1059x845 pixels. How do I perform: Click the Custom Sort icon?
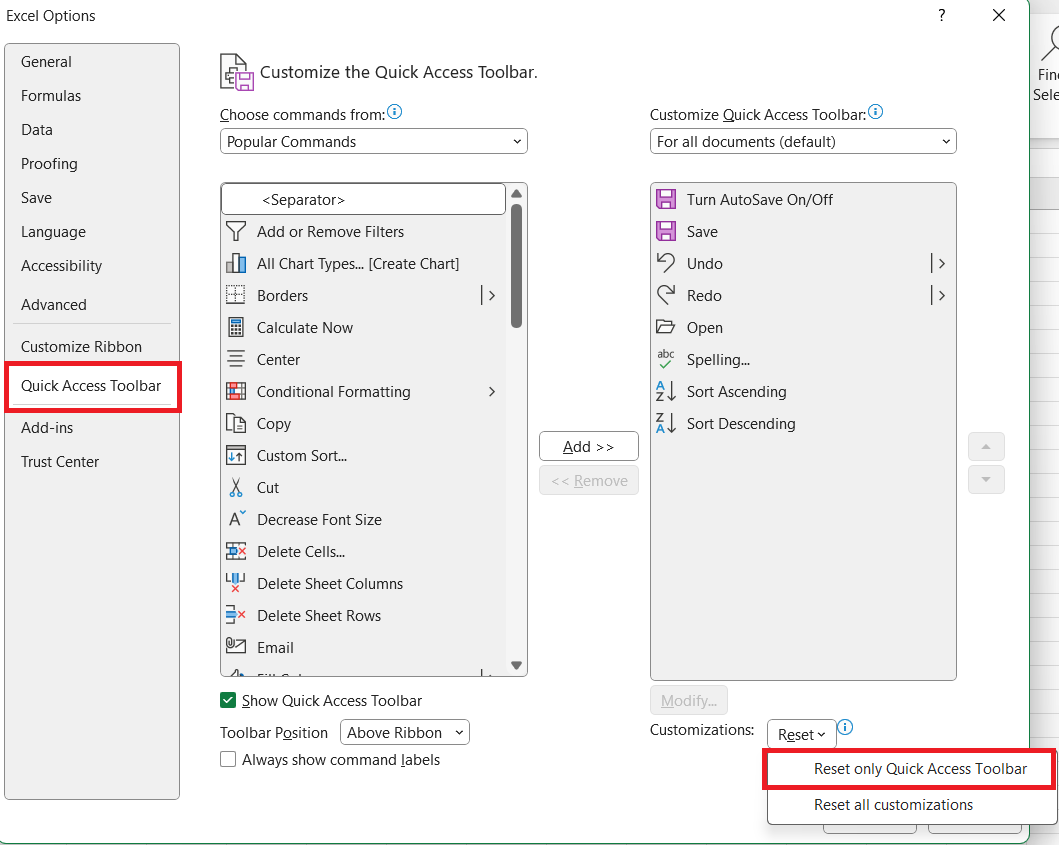[236, 455]
